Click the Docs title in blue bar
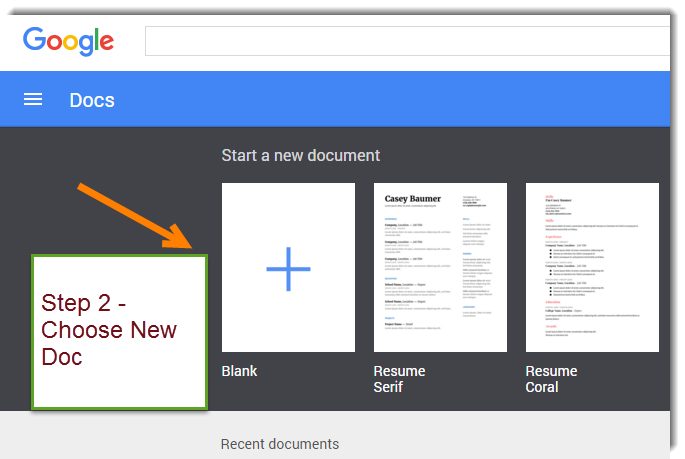This screenshot has height=459, width=685. click(x=92, y=100)
